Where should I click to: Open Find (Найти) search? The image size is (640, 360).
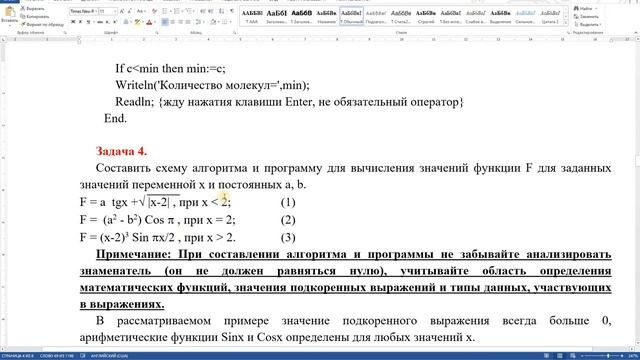coord(586,9)
